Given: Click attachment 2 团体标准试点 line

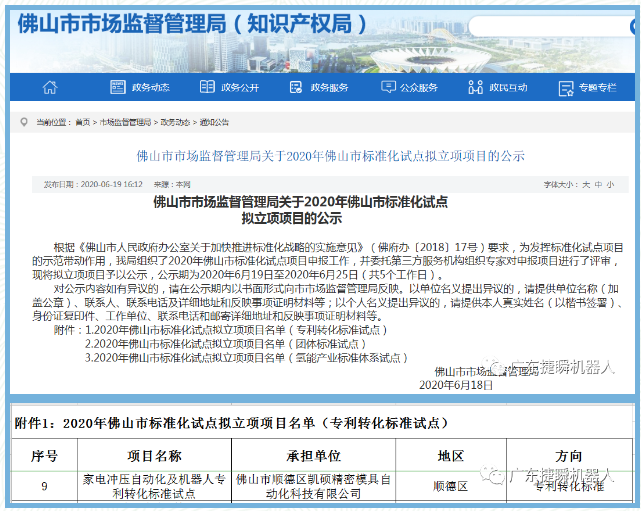Looking at the screenshot, I should [x=225, y=344].
